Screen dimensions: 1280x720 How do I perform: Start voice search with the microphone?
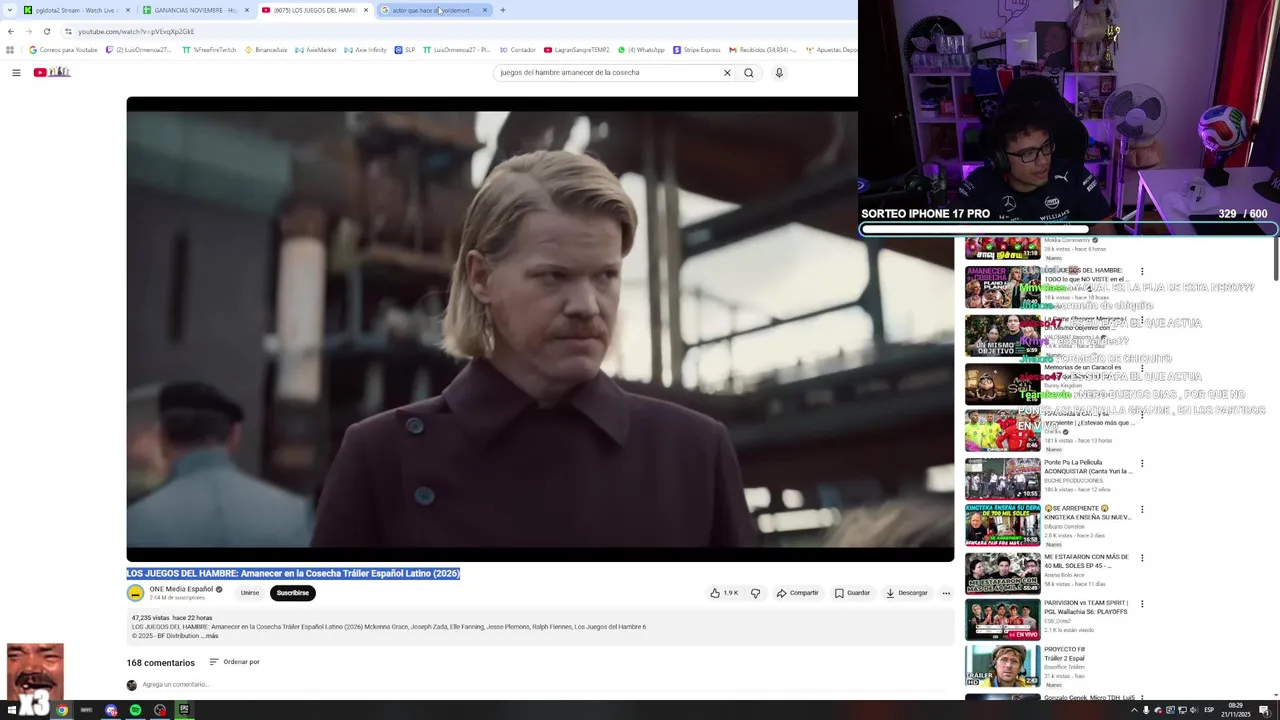coord(779,72)
